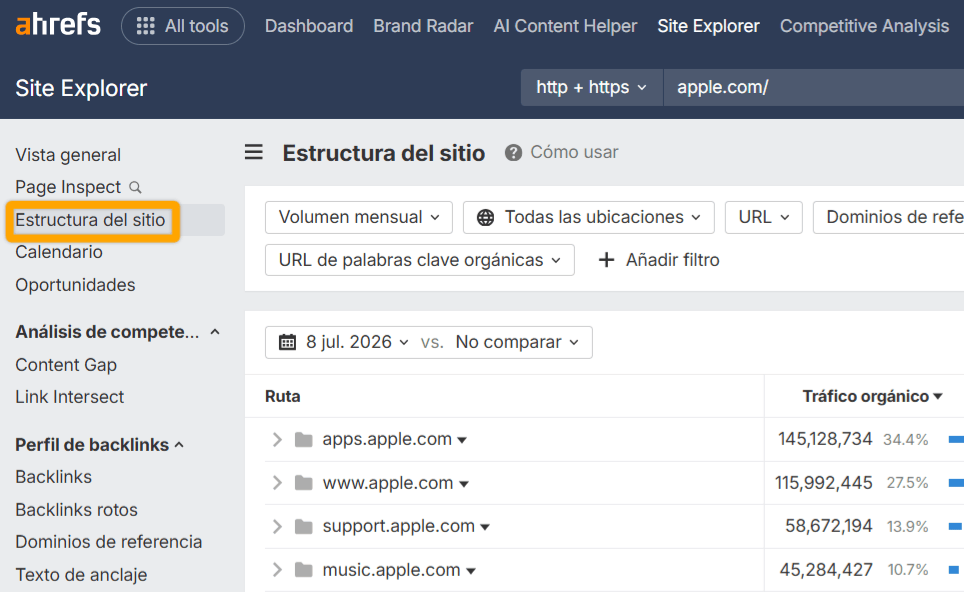The image size is (964, 592).
Task: Click the 10.7% share value
Action: (908, 570)
